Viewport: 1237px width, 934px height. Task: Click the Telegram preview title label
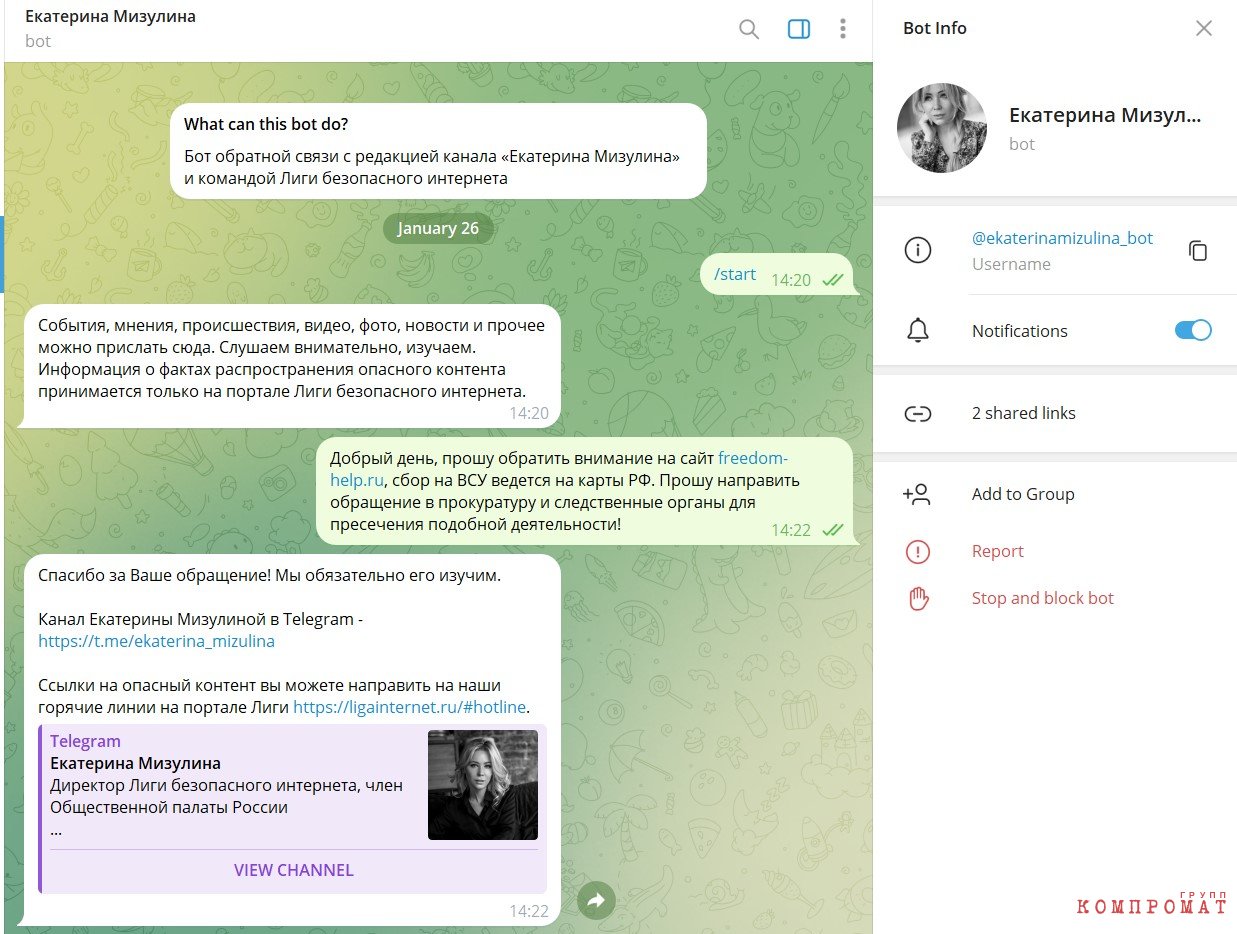85,741
